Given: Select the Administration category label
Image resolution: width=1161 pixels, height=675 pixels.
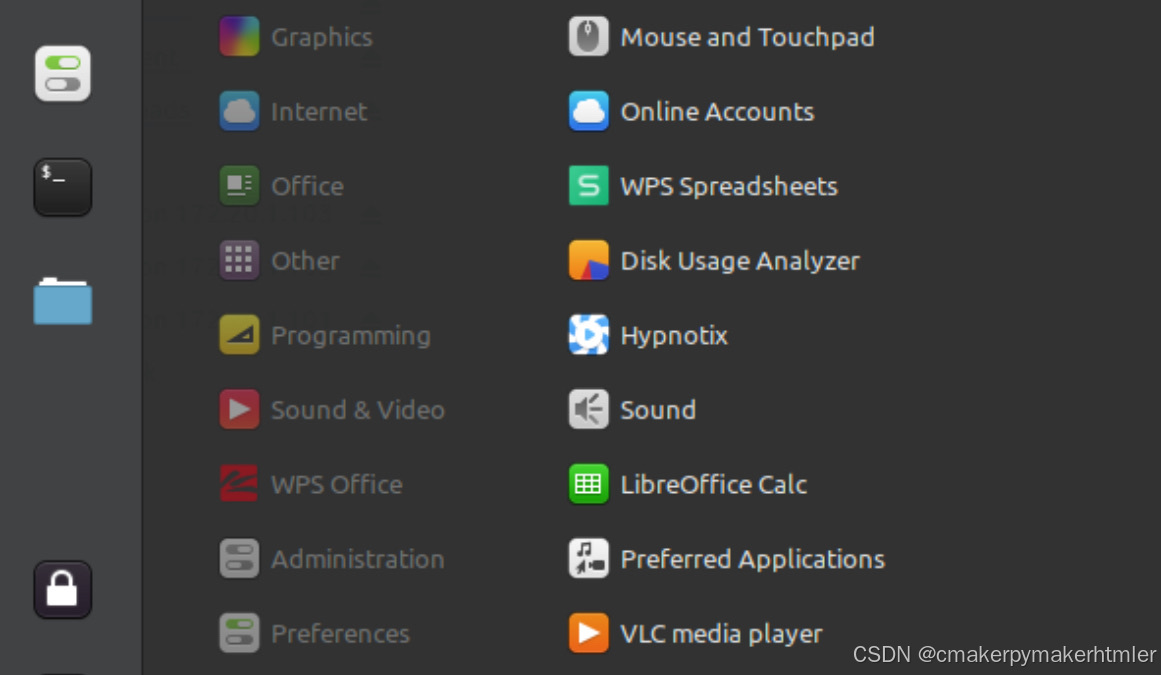Looking at the screenshot, I should tap(358, 560).
